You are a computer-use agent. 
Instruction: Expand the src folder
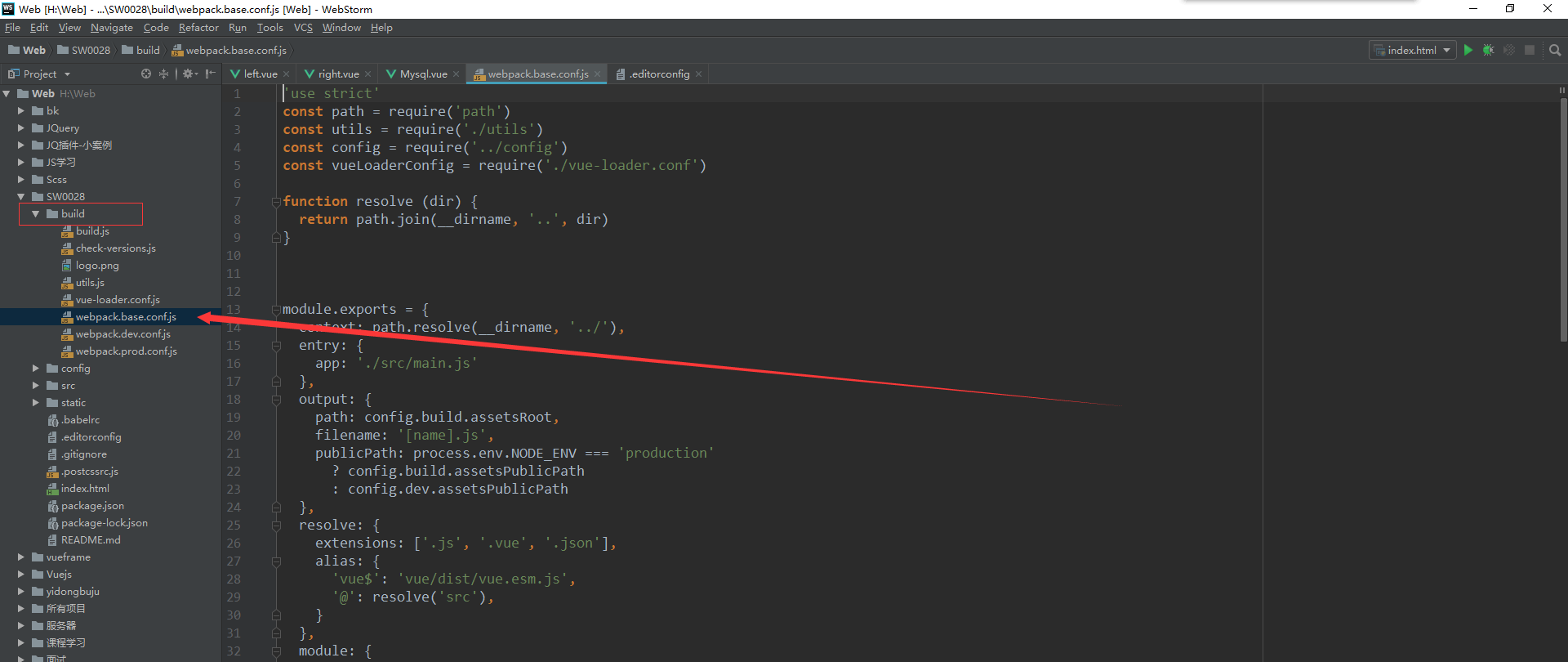36,386
